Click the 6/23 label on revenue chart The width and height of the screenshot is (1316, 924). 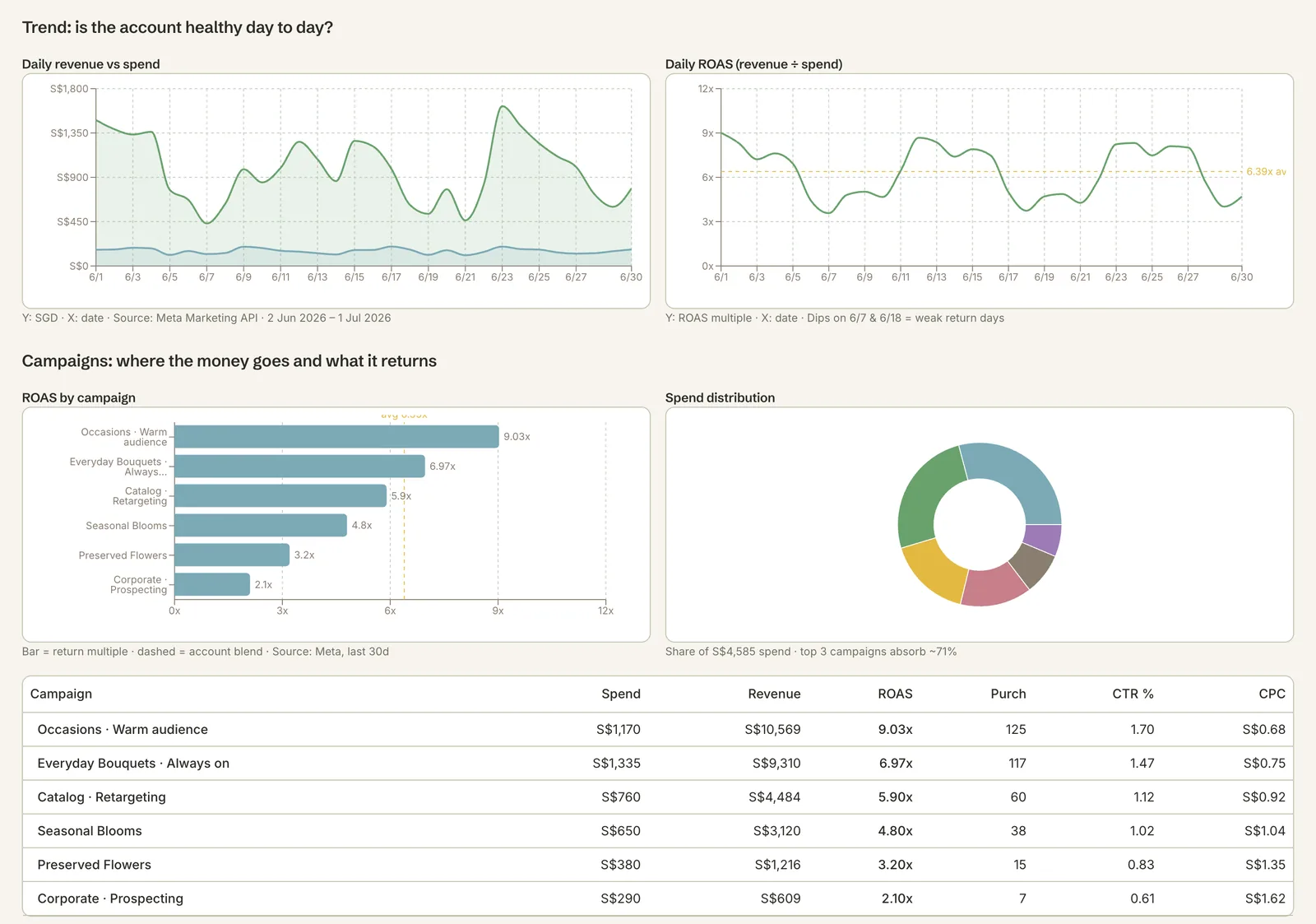point(502,277)
